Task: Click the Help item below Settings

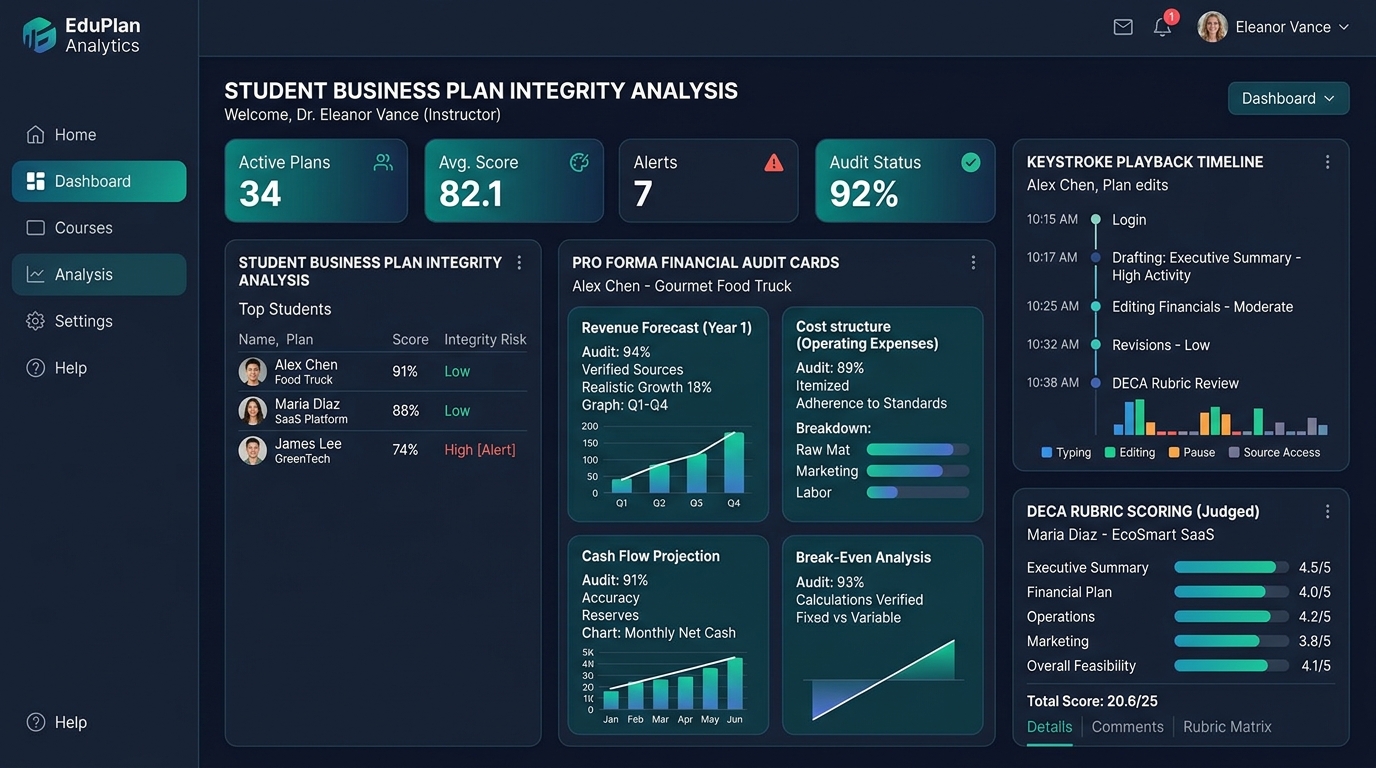Action: 99,368
